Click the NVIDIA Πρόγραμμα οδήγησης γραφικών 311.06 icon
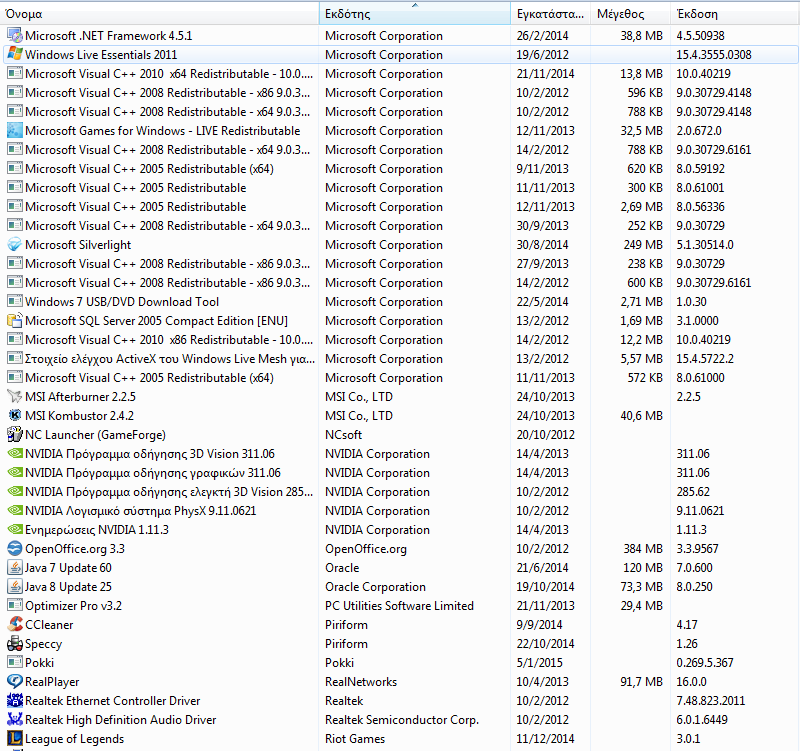 (15, 473)
